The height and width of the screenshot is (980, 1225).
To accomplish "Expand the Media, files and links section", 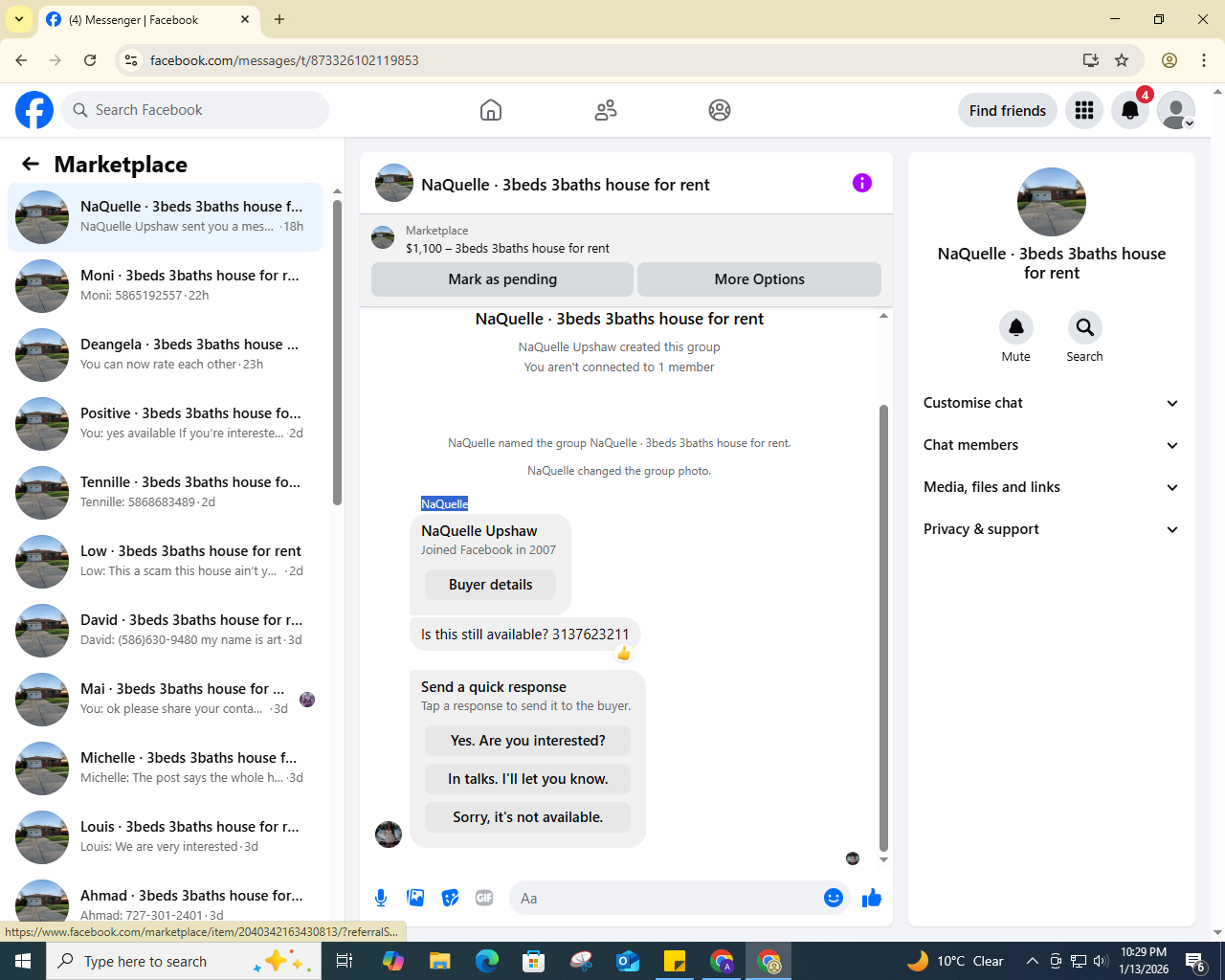I will click(1051, 487).
